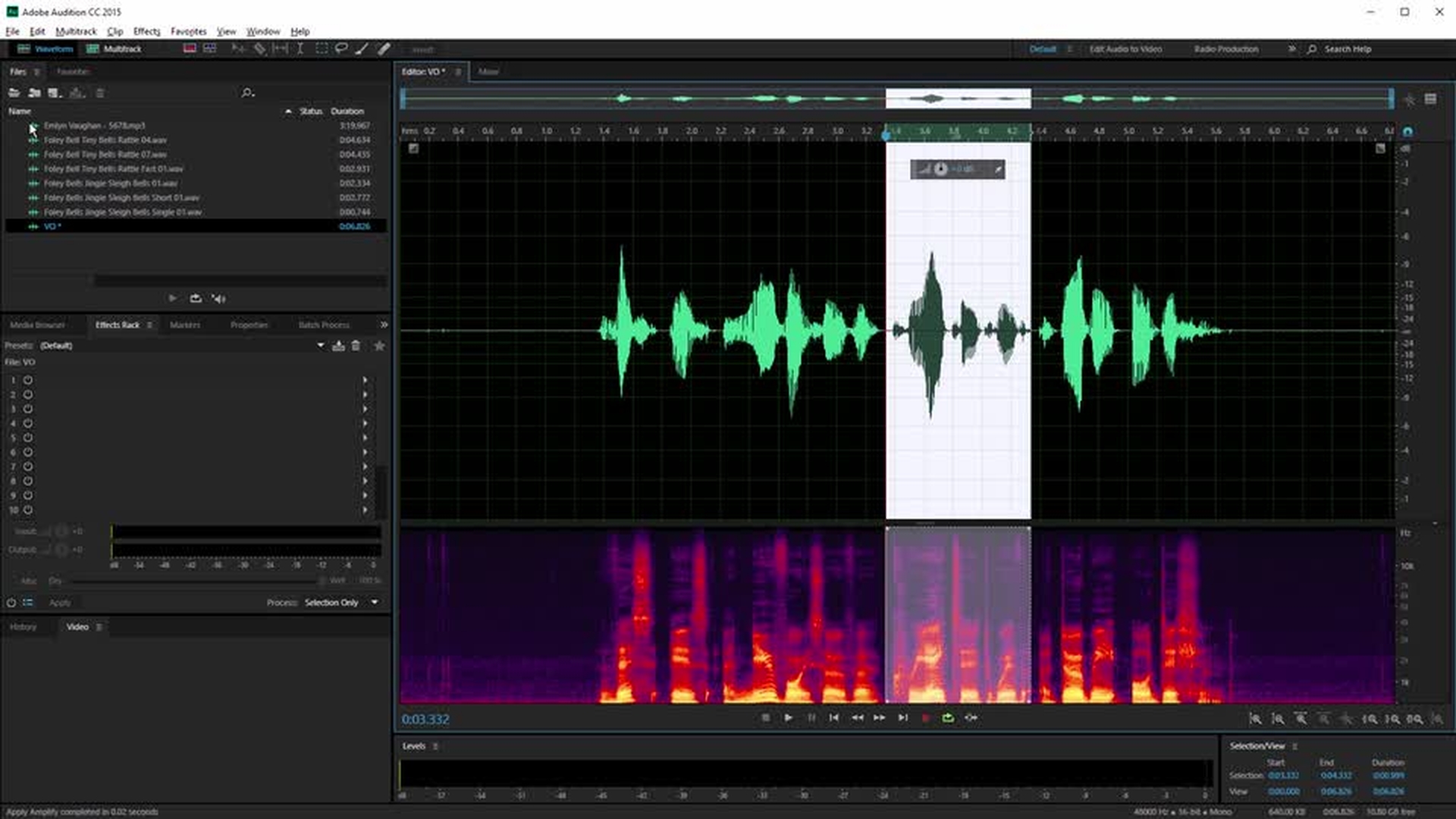The image size is (1456, 819).
Task: Open the Presets (Default) dropdown
Action: (320, 346)
